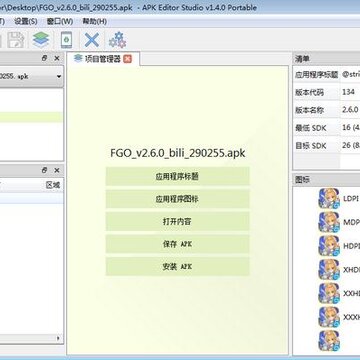The height and width of the screenshot is (360, 360).
Task: Select the highlighted blue row under the 区域 header
Action: 31,198
